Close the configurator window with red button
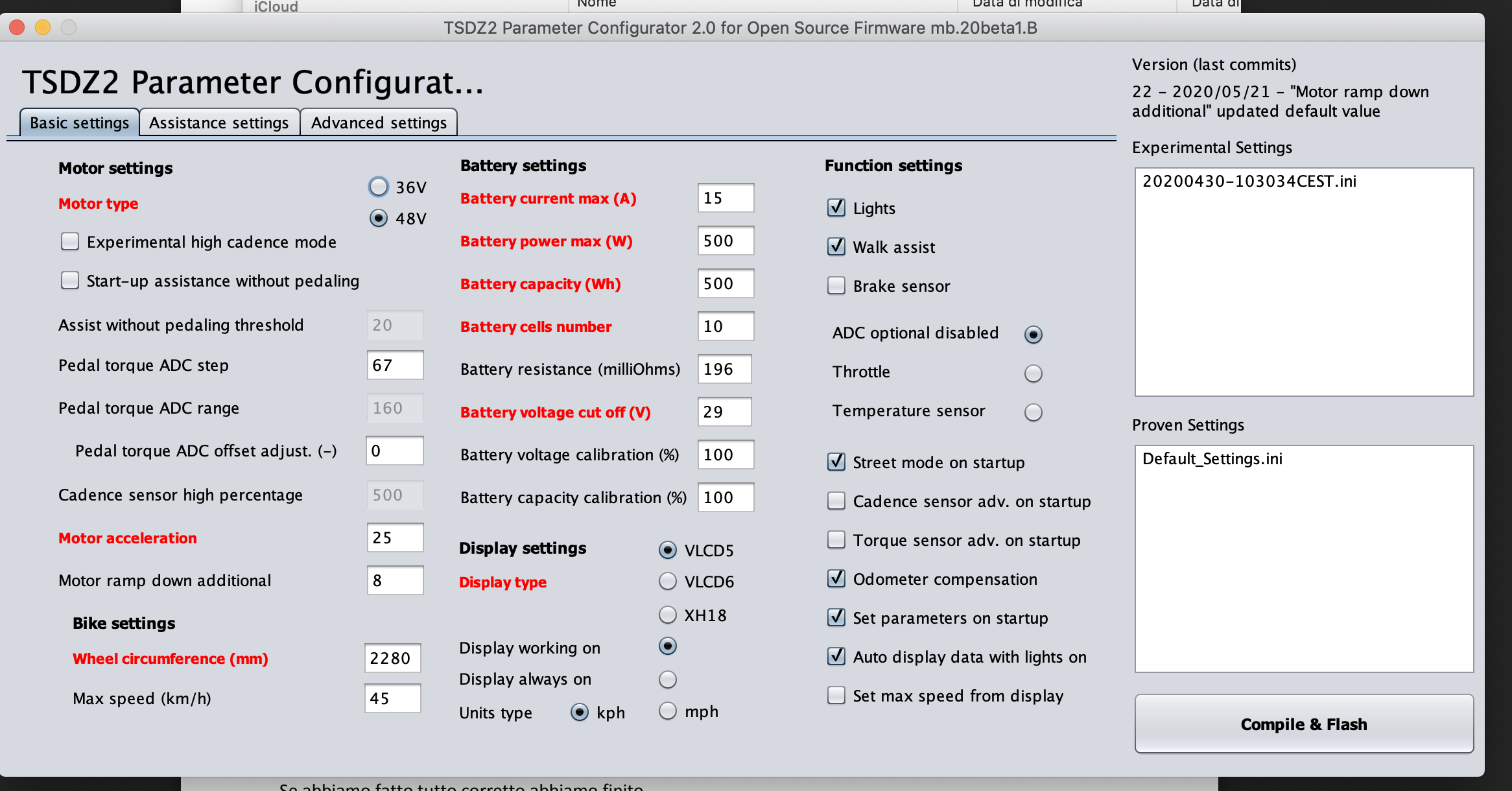Screen dimensions: 1512x791 point(17,27)
